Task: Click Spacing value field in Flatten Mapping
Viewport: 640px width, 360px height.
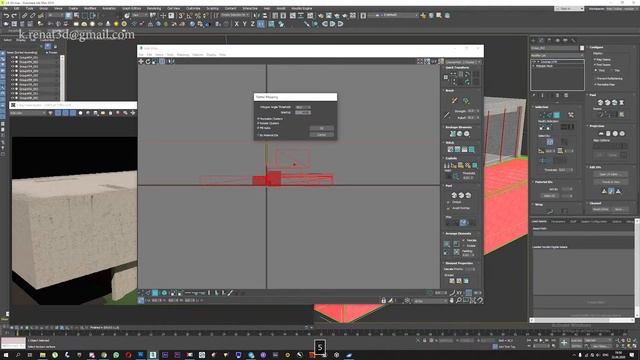Action: (303, 112)
